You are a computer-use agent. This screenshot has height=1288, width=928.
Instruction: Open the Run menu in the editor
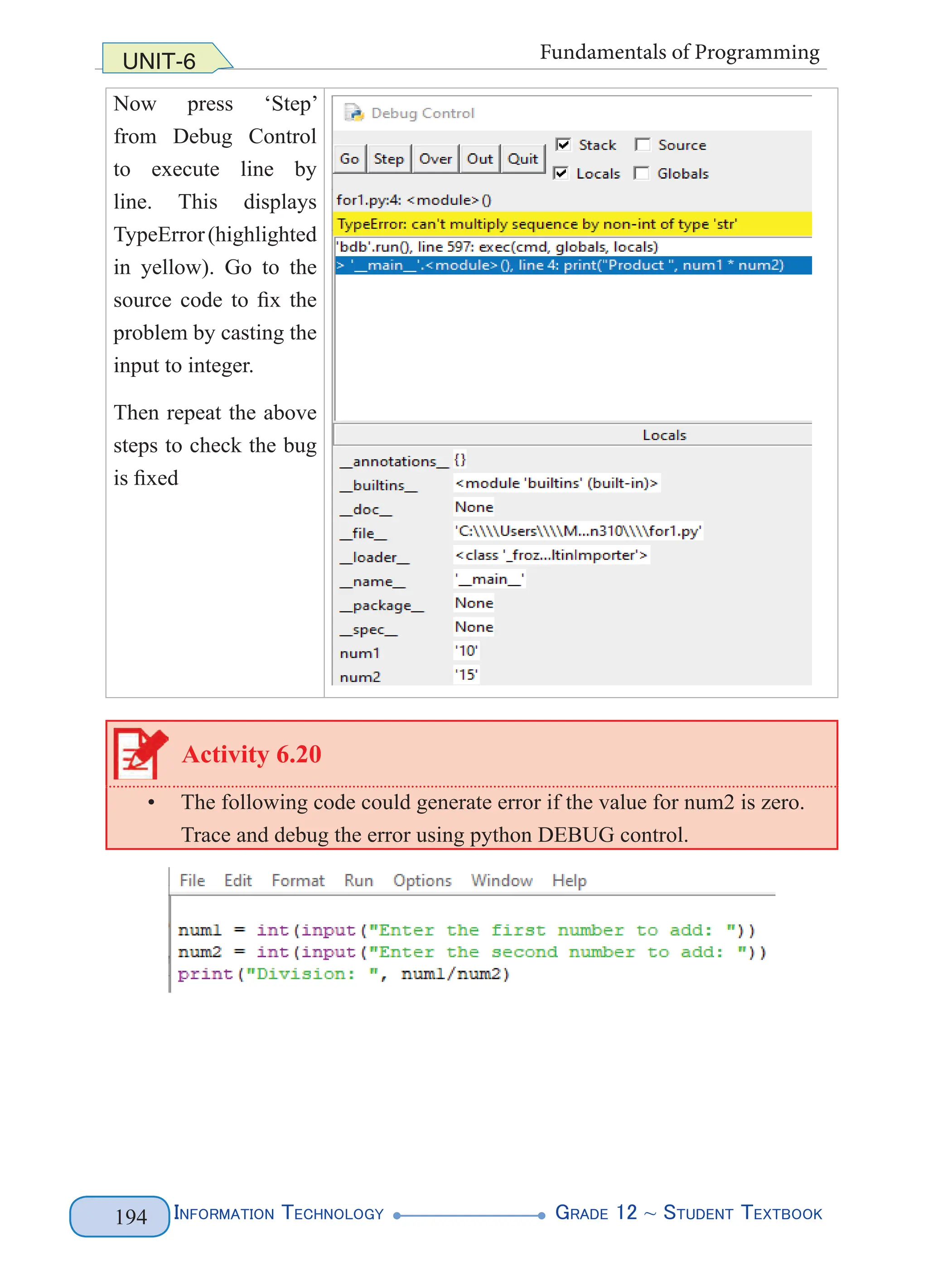tap(359, 881)
